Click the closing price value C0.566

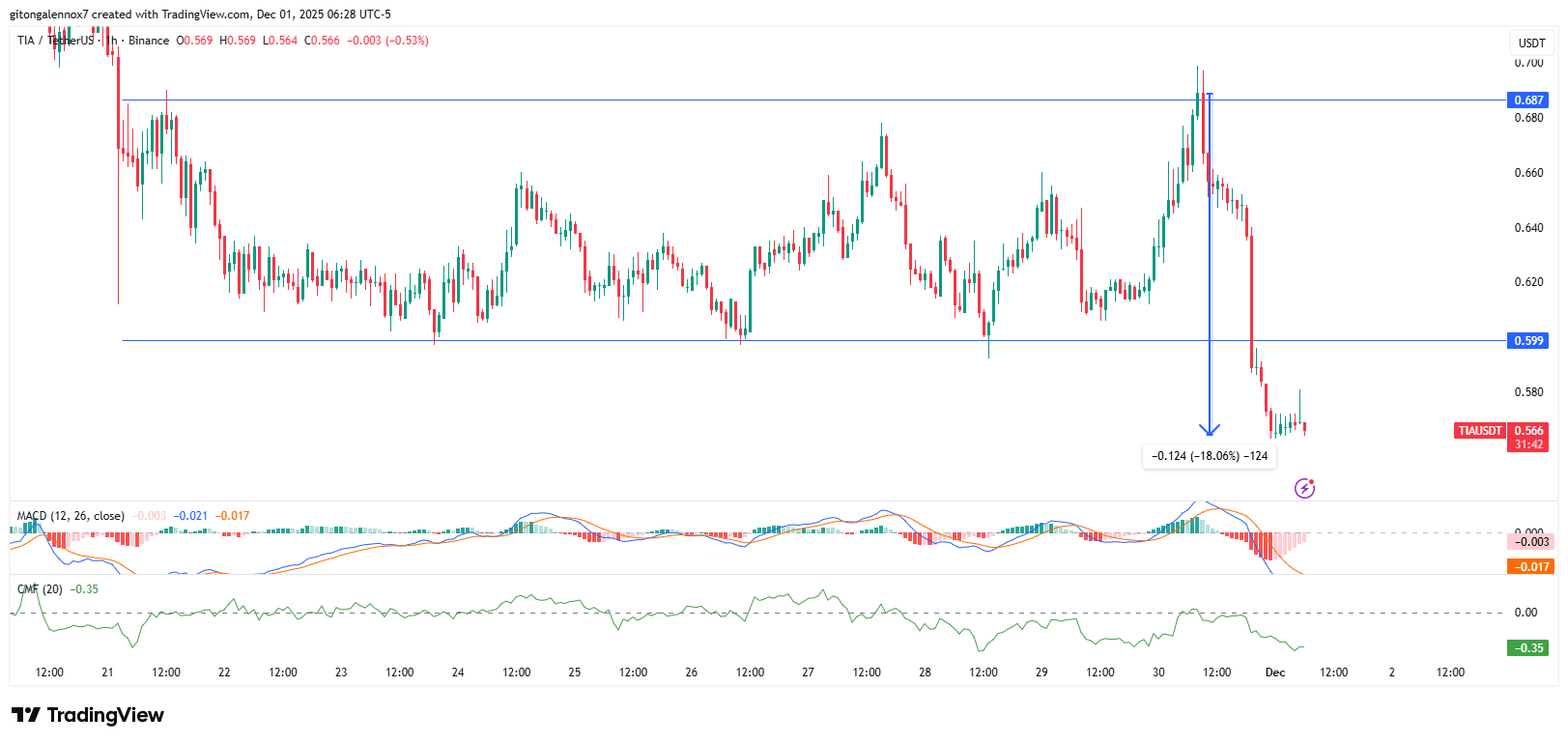tap(323, 41)
